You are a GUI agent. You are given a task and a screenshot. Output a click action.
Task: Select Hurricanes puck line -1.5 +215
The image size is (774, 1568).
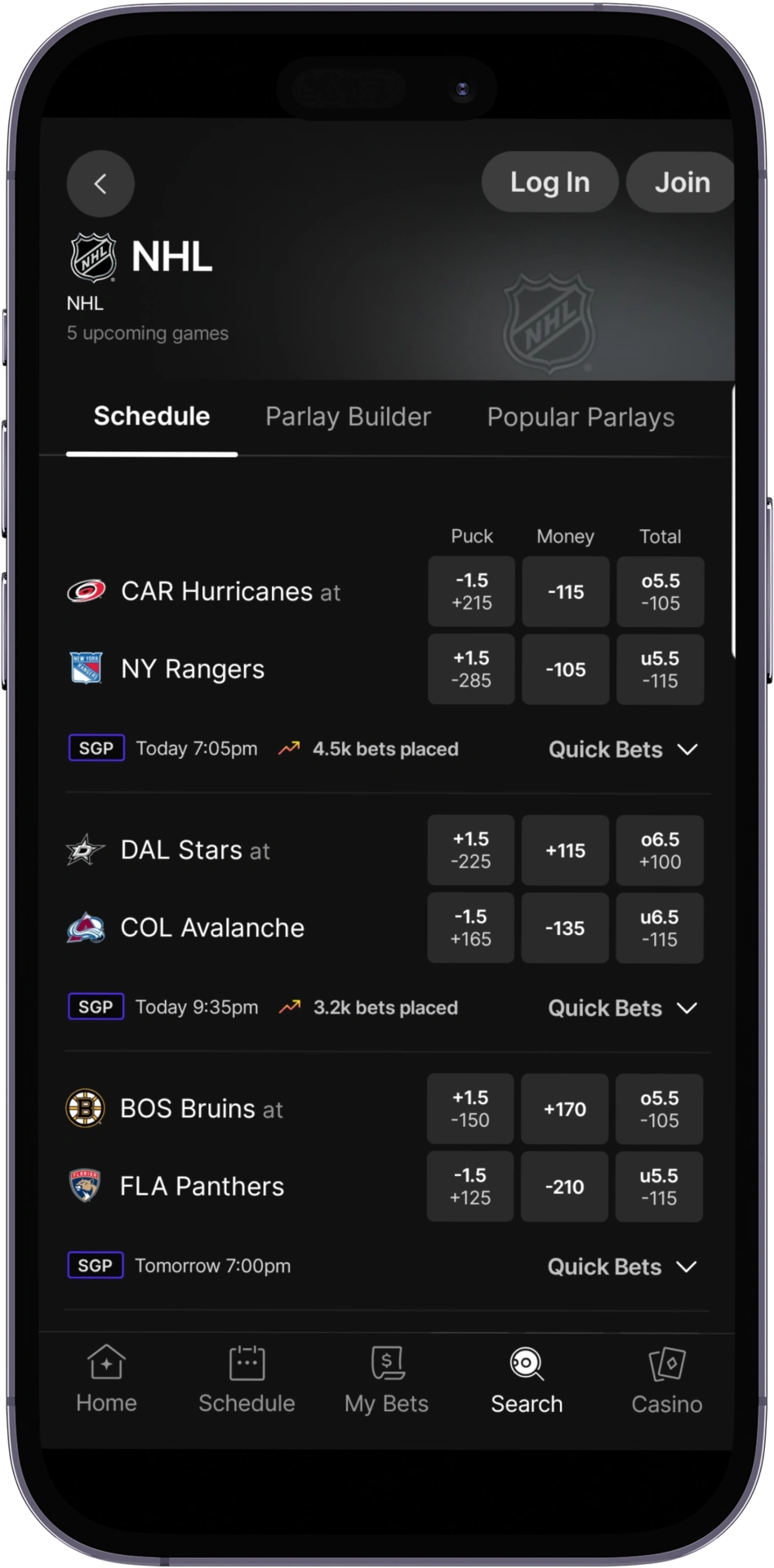tap(471, 591)
